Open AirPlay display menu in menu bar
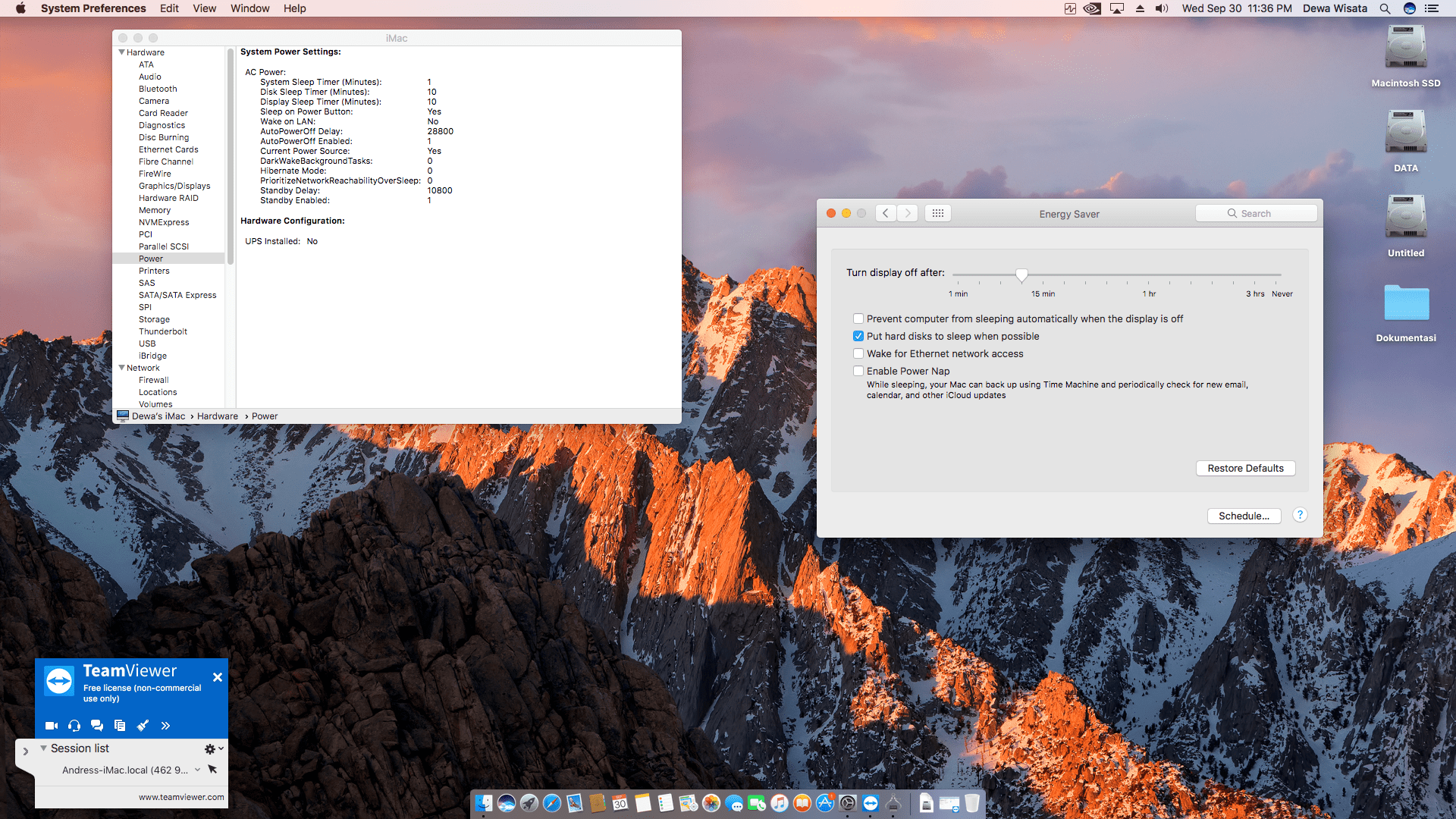This screenshot has height=819, width=1456. click(x=1117, y=8)
